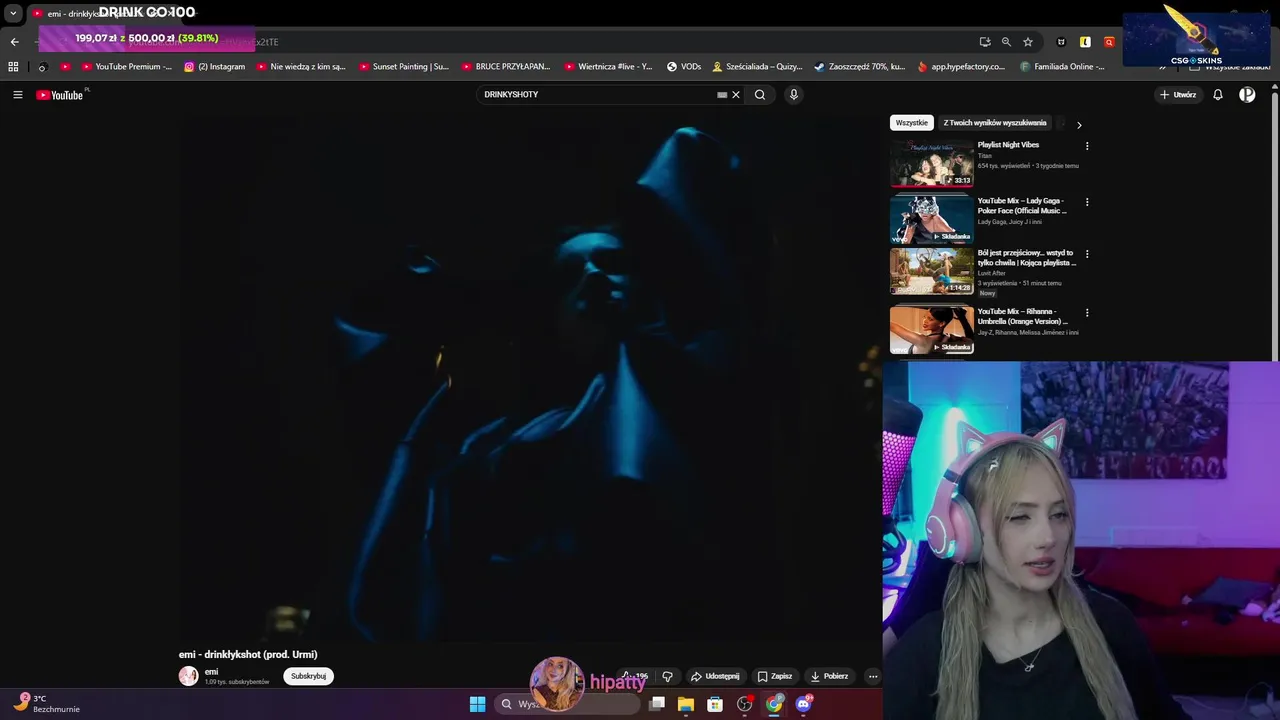Open the app.hypefactory.co bookmark
Screen dimensions: 1280x720
pos(961,67)
